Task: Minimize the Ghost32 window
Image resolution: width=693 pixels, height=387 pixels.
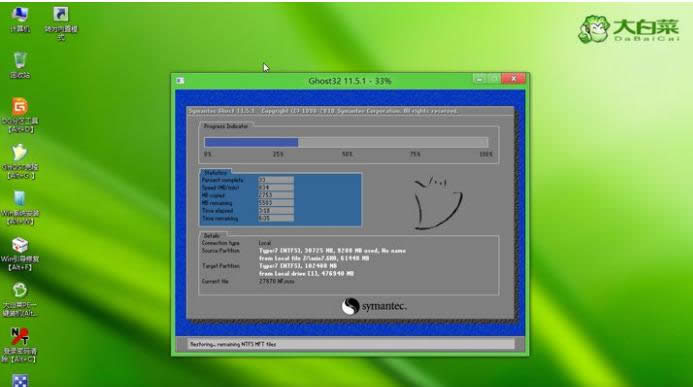Action: pos(480,79)
